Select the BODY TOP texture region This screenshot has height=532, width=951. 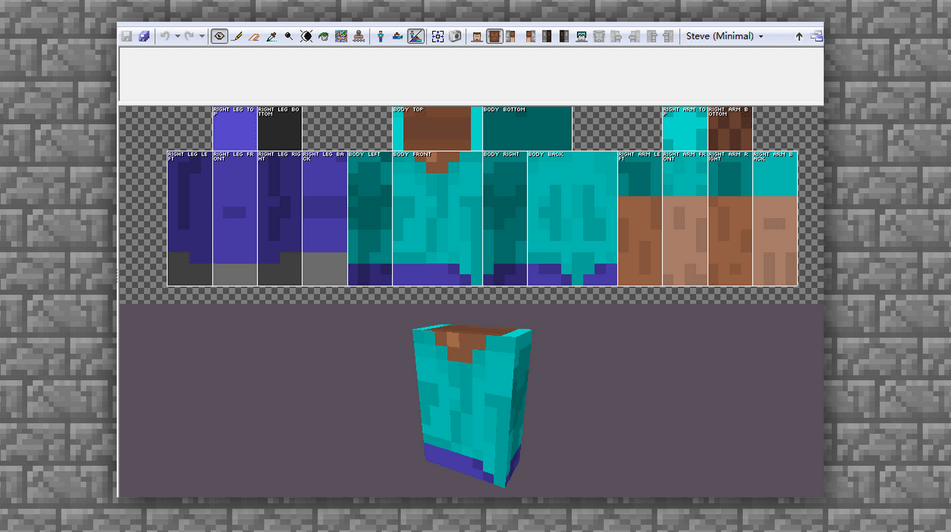click(x=437, y=129)
